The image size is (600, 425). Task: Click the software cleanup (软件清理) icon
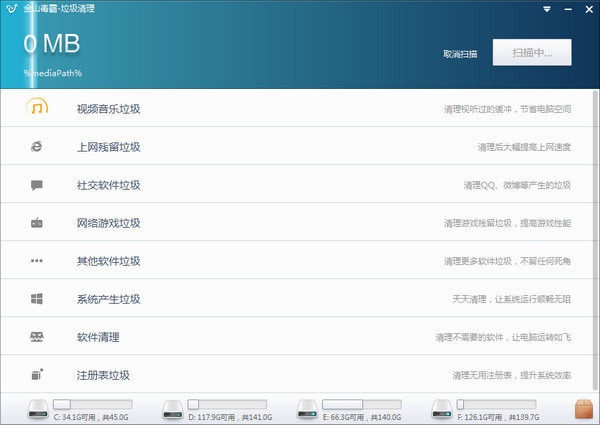[x=37, y=337]
